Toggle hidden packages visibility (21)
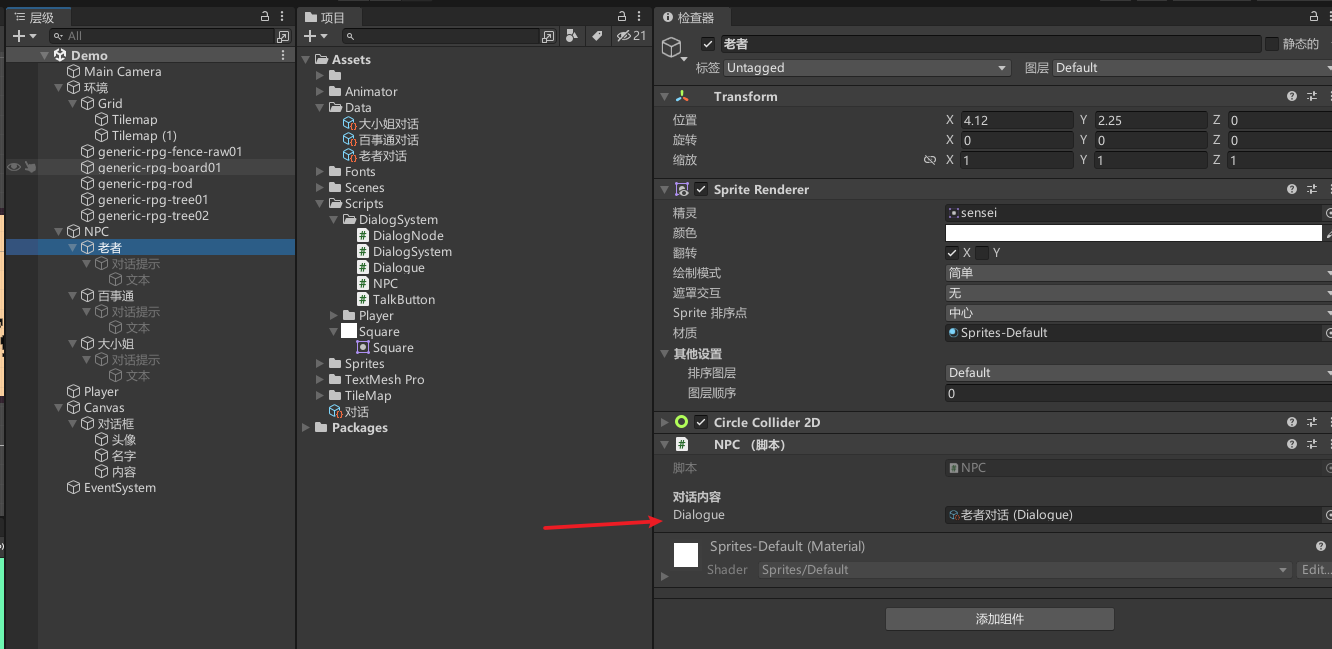Screen dimensions: 1332x649 pos(631,36)
